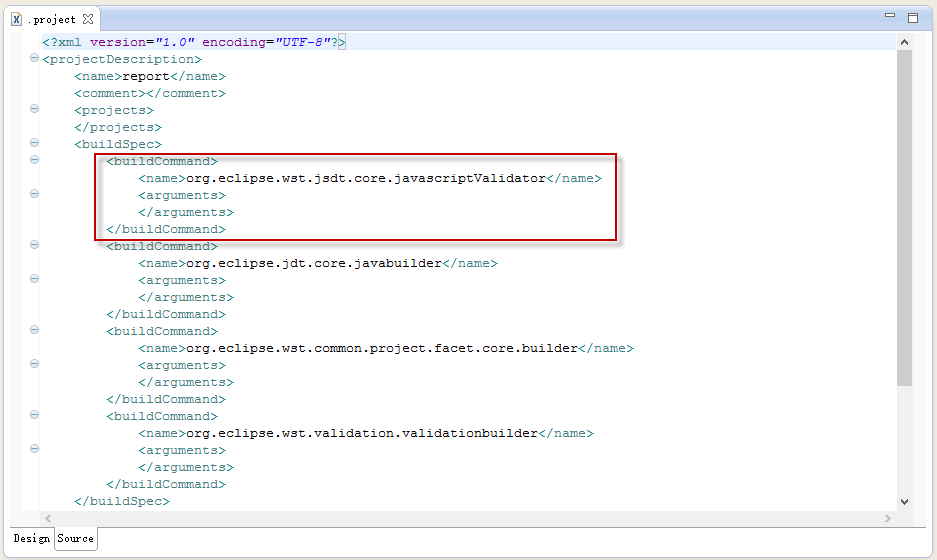Click the horizontal scrollbar left arrow
The image size is (937, 560).
pyautogui.click(x=47, y=518)
